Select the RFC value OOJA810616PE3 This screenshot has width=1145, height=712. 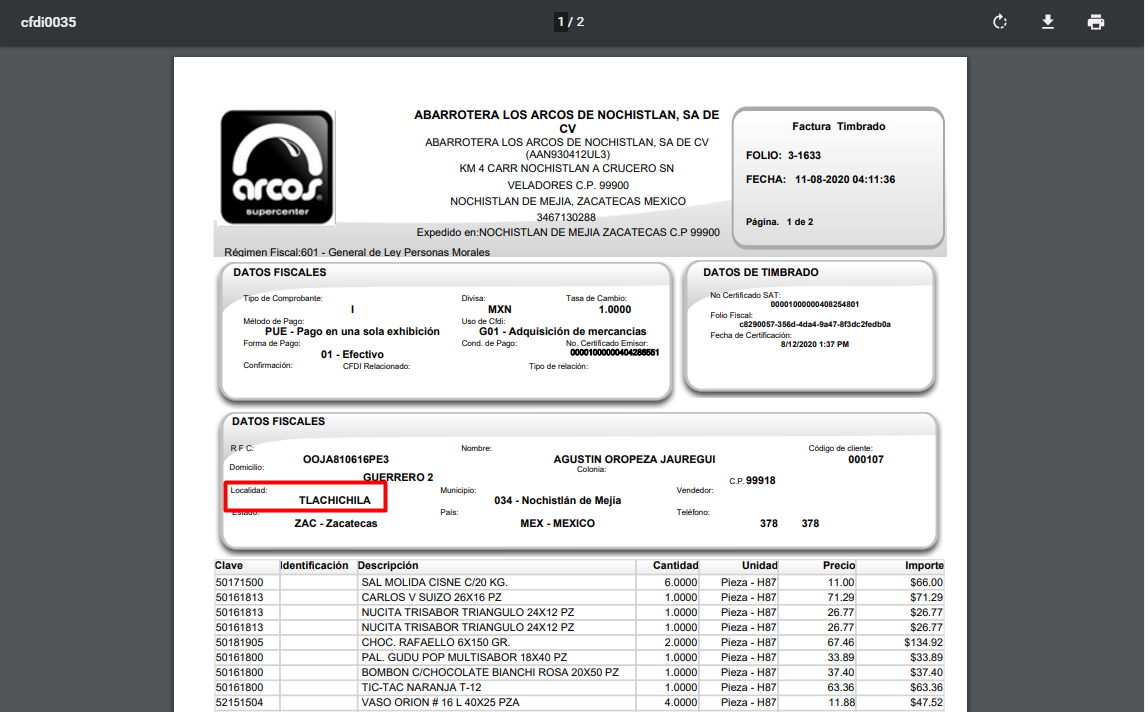(346, 459)
